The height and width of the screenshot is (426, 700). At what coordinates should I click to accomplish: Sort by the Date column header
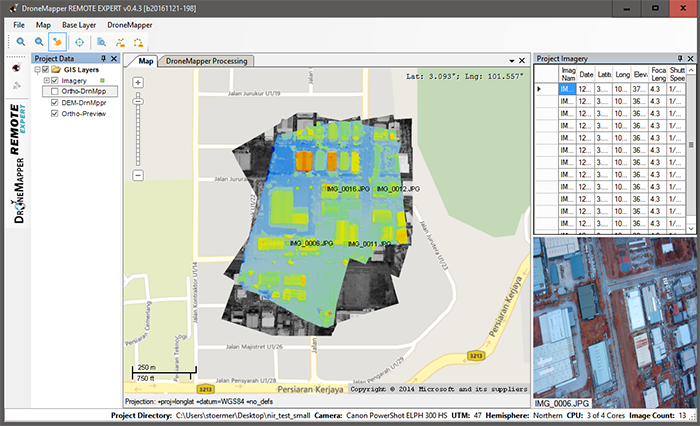pyautogui.click(x=586, y=73)
